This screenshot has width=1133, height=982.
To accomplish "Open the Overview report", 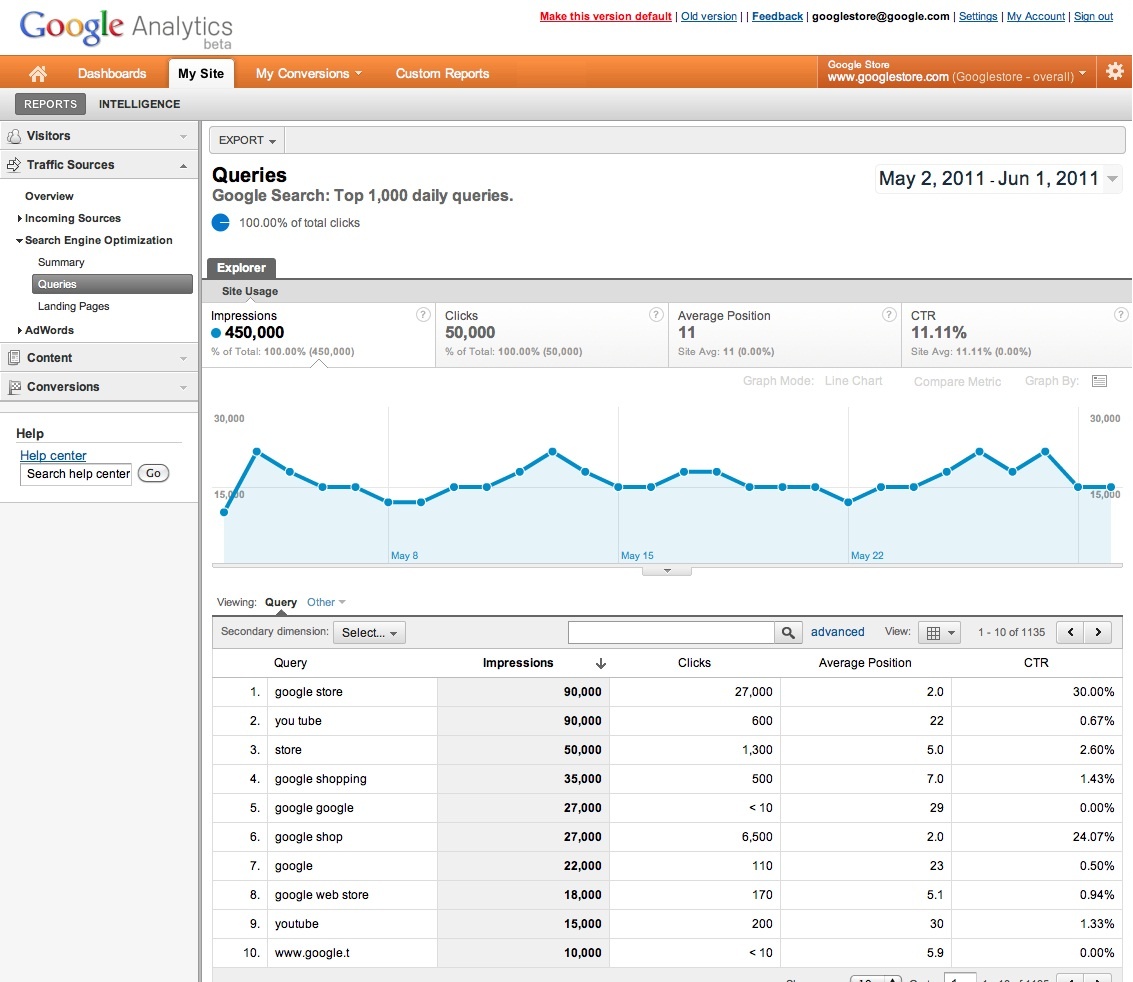I will click(49, 196).
